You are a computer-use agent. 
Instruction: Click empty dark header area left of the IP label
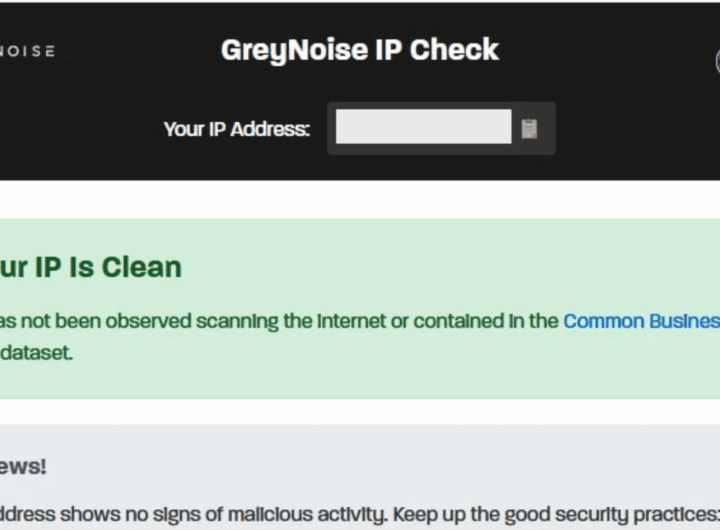coord(80,128)
